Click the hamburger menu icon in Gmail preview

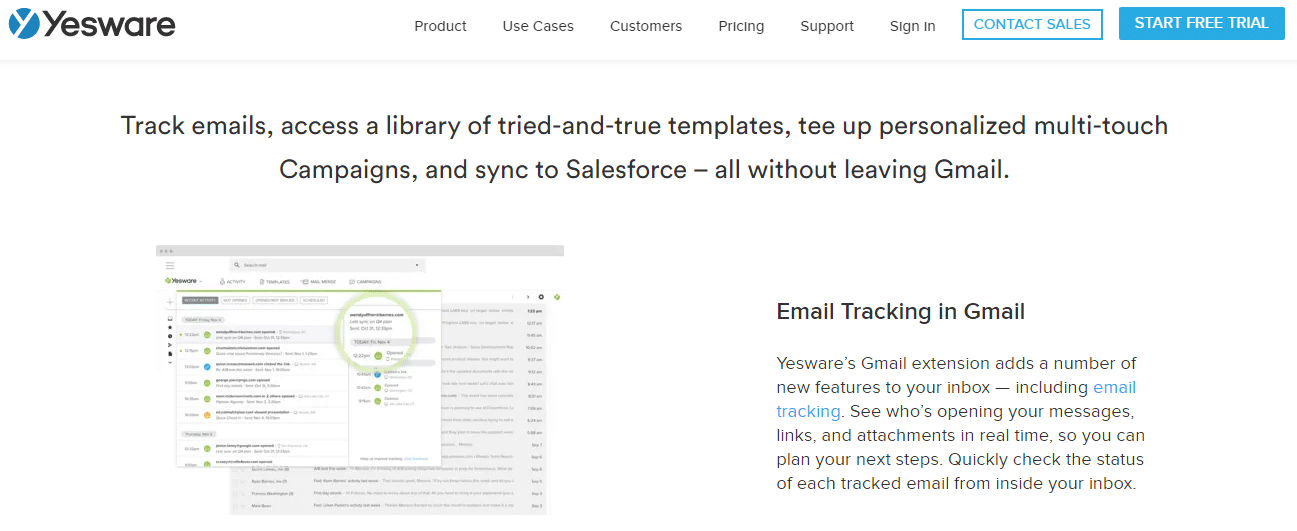point(170,265)
